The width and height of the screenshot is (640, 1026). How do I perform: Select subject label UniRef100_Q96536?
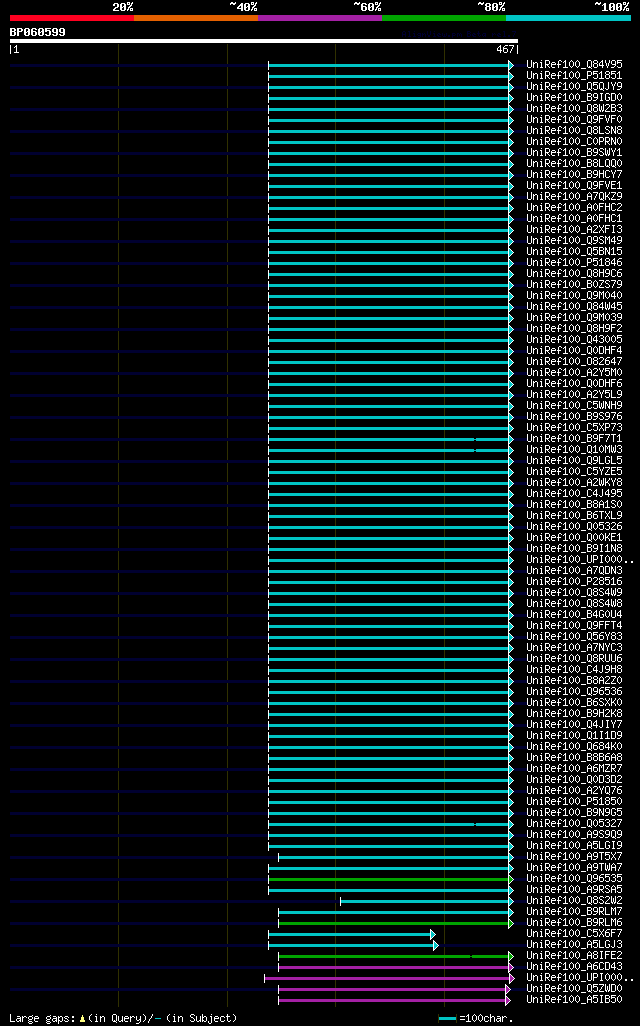tap(575, 692)
